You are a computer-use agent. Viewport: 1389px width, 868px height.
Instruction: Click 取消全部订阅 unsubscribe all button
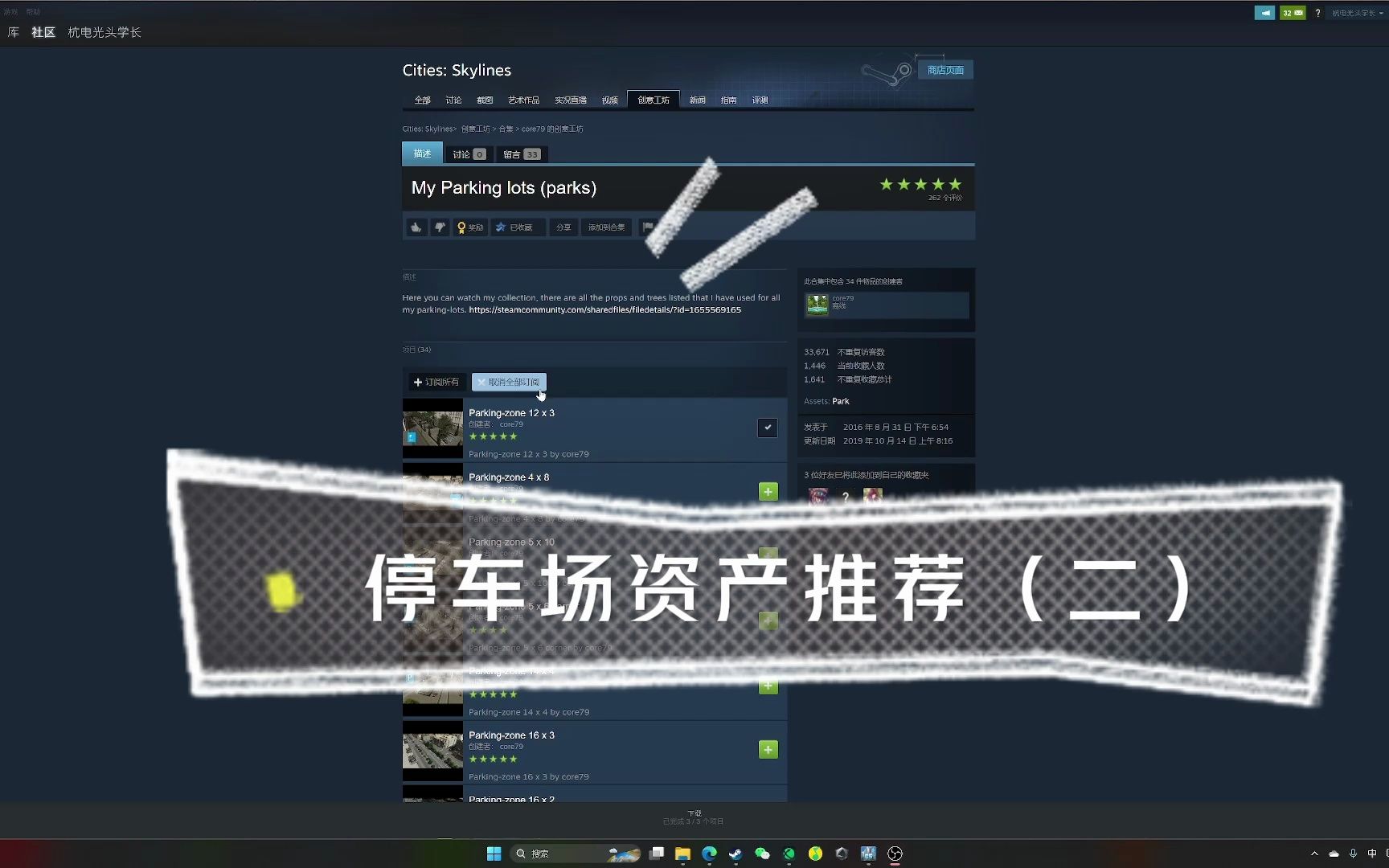click(x=509, y=382)
